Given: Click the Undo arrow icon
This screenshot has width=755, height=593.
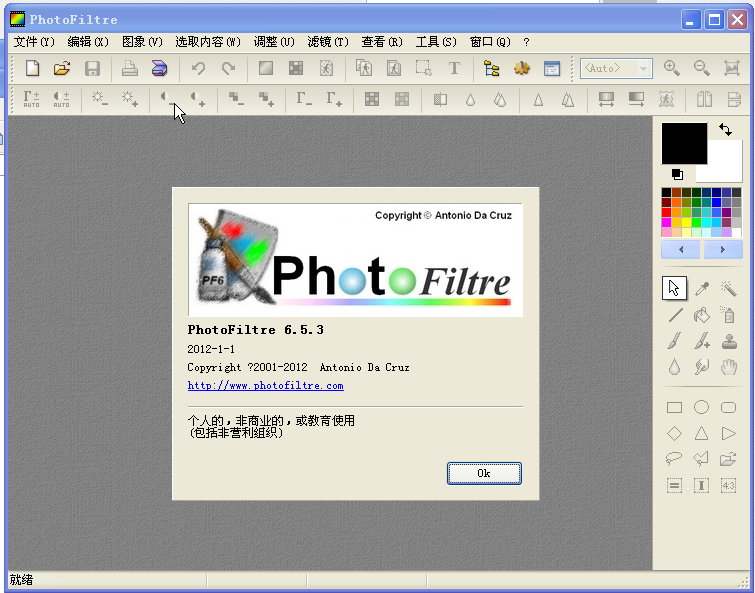Looking at the screenshot, I should pyautogui.click(x=198, y=68).
